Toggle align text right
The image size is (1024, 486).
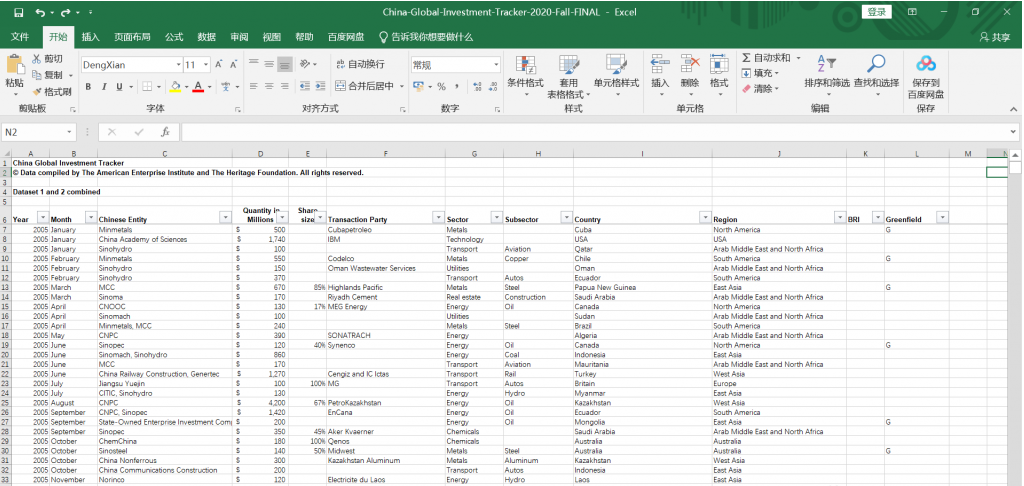285,86
